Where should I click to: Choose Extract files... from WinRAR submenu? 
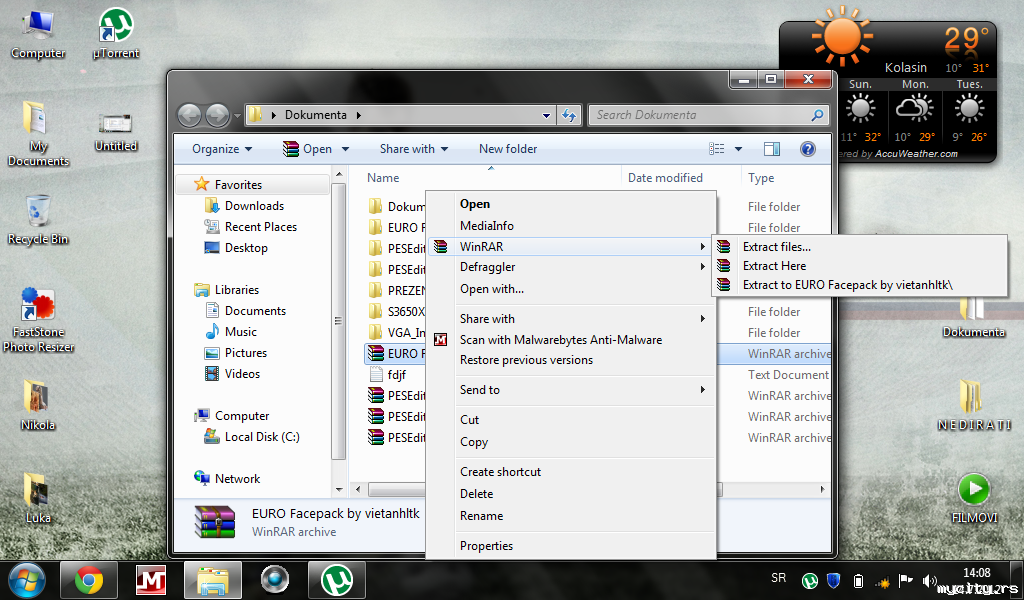859,247
